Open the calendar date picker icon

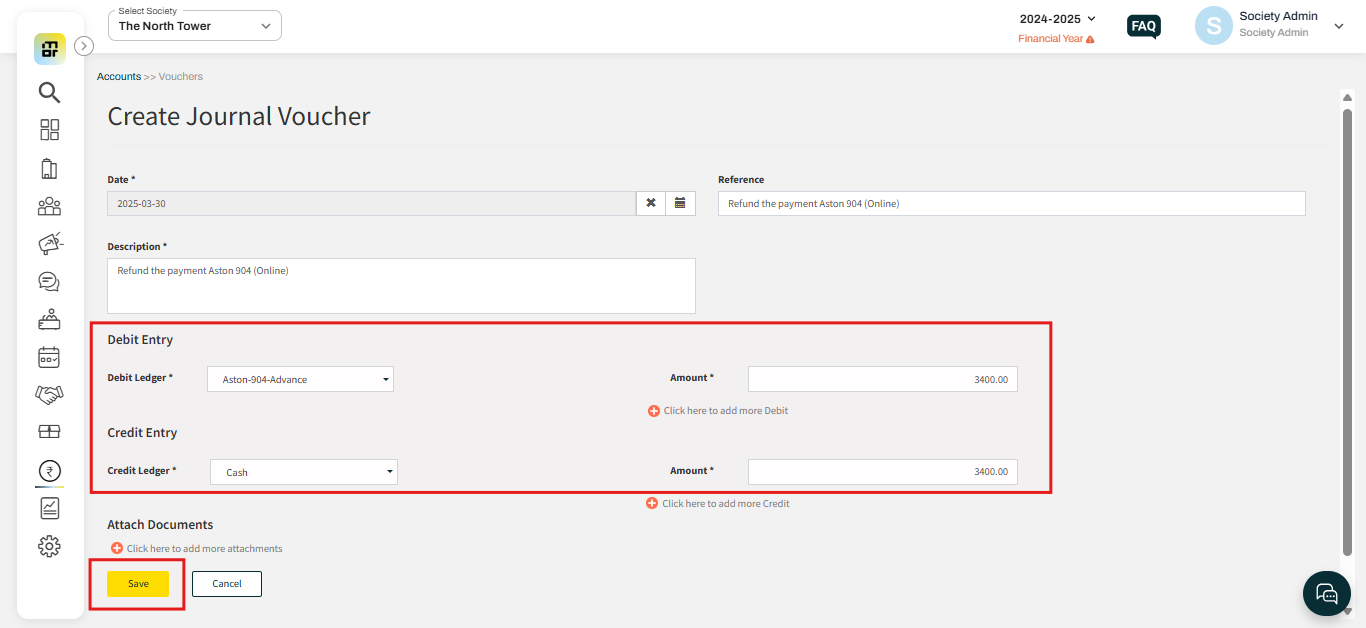[680, 203]
